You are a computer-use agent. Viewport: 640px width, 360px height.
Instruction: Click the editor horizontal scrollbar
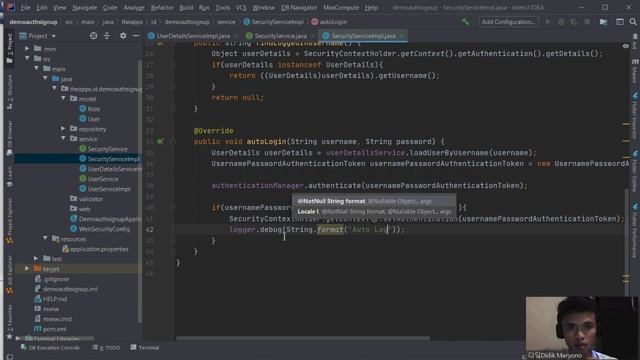(303, 338)
